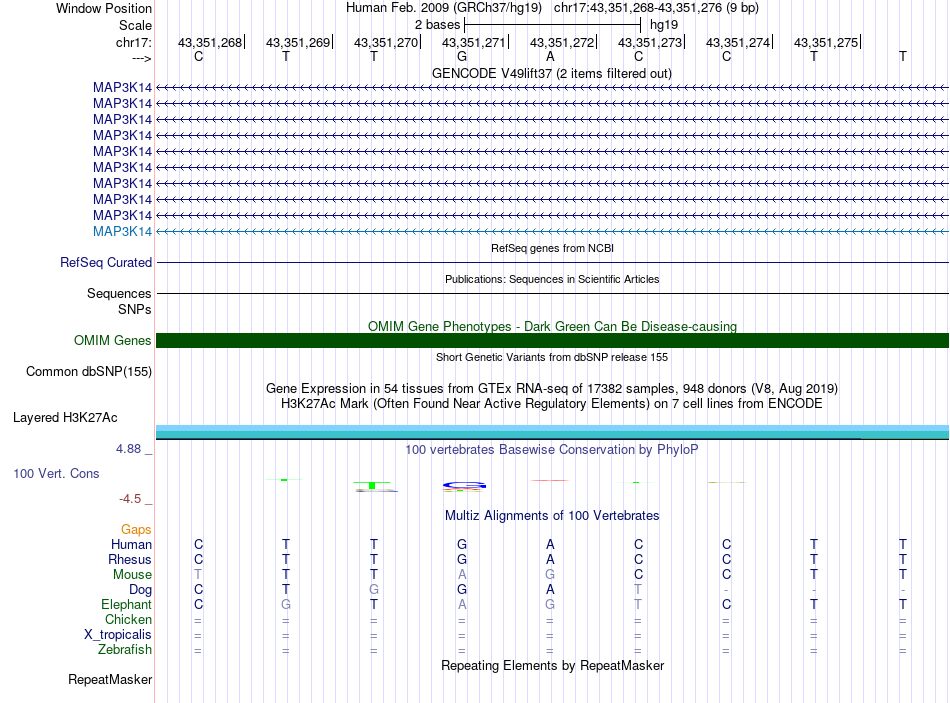Screen dimensions: 950x703
Task: Click the Common dbSNP(155) label
Action: 88,371
